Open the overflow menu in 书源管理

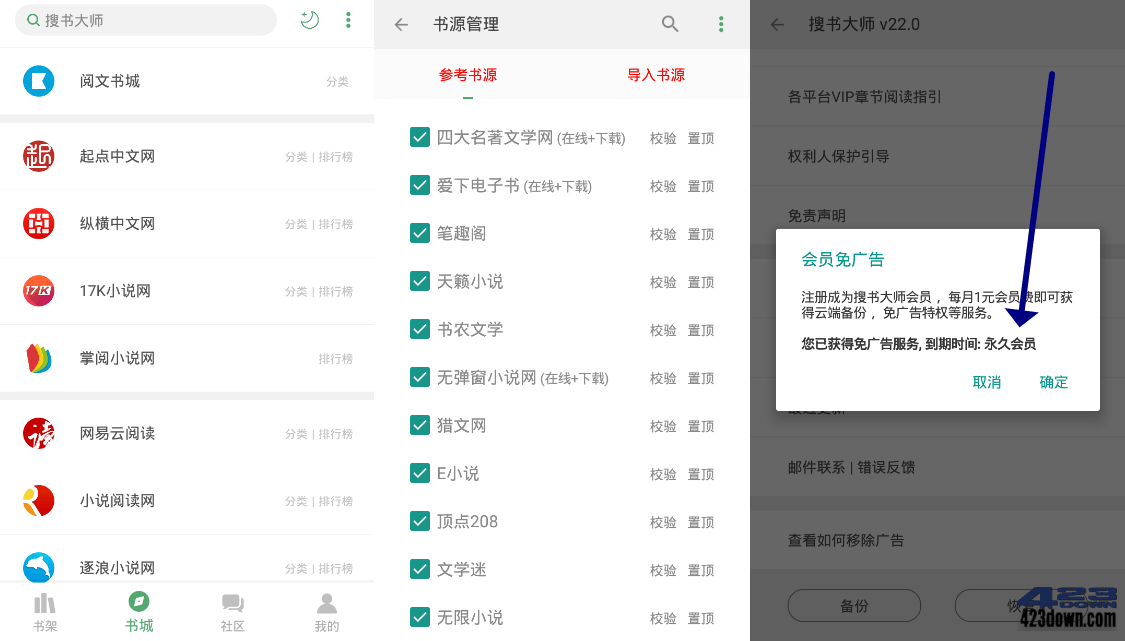(x=721, y=24)
